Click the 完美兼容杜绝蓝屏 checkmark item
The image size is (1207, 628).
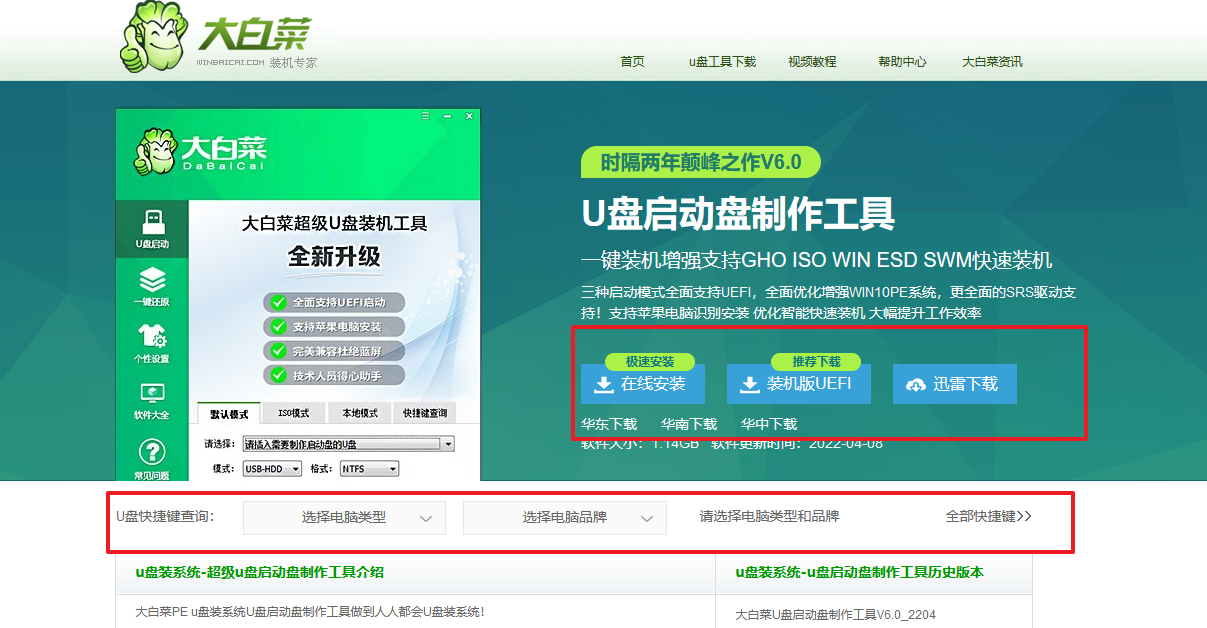(334, 351)
